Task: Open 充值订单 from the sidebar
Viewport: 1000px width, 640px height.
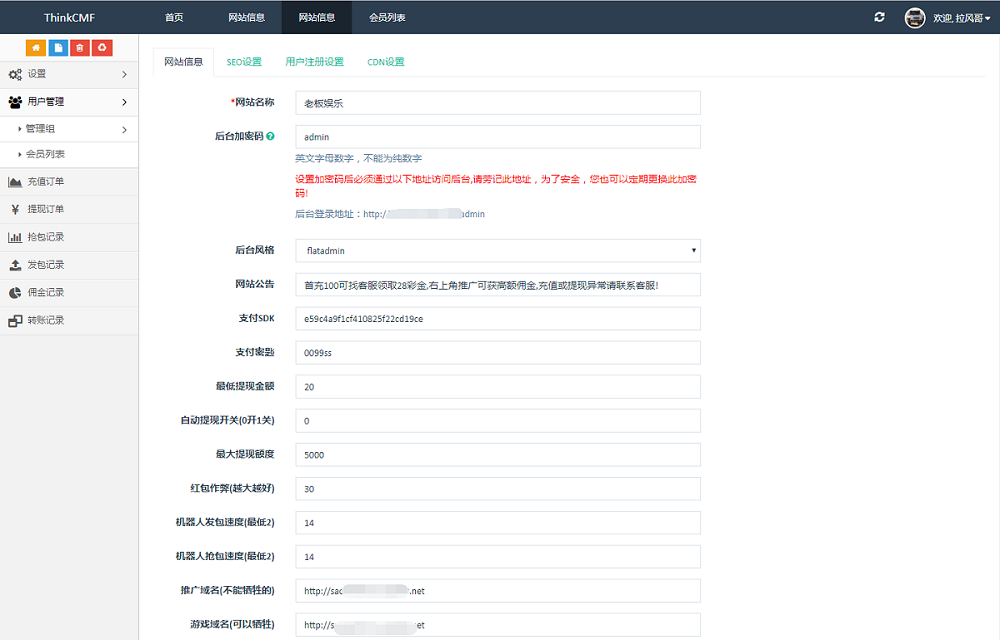Action: [46, 182]
